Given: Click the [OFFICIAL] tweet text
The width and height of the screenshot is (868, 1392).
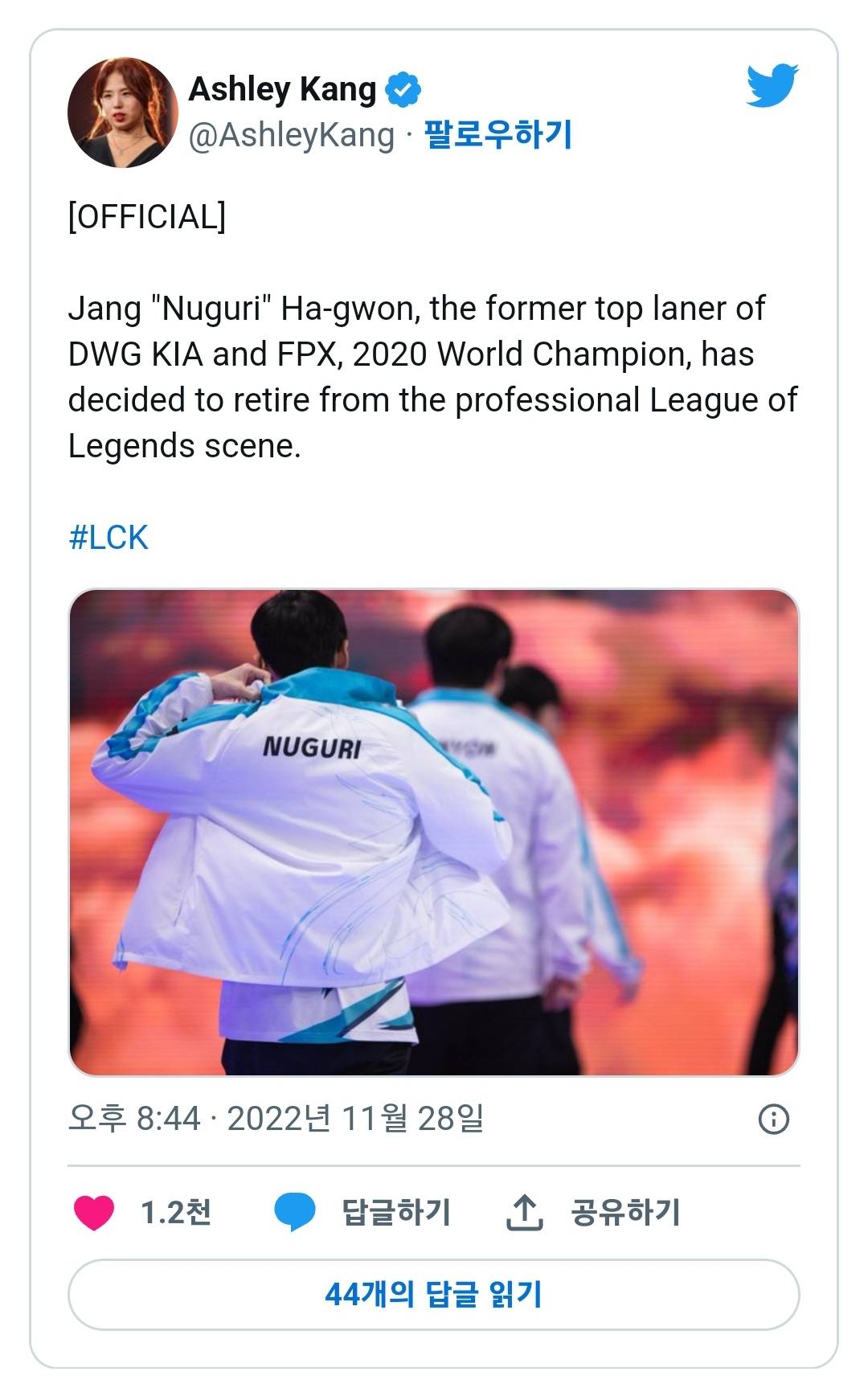Looking at the screenshot, I should 147,217.
